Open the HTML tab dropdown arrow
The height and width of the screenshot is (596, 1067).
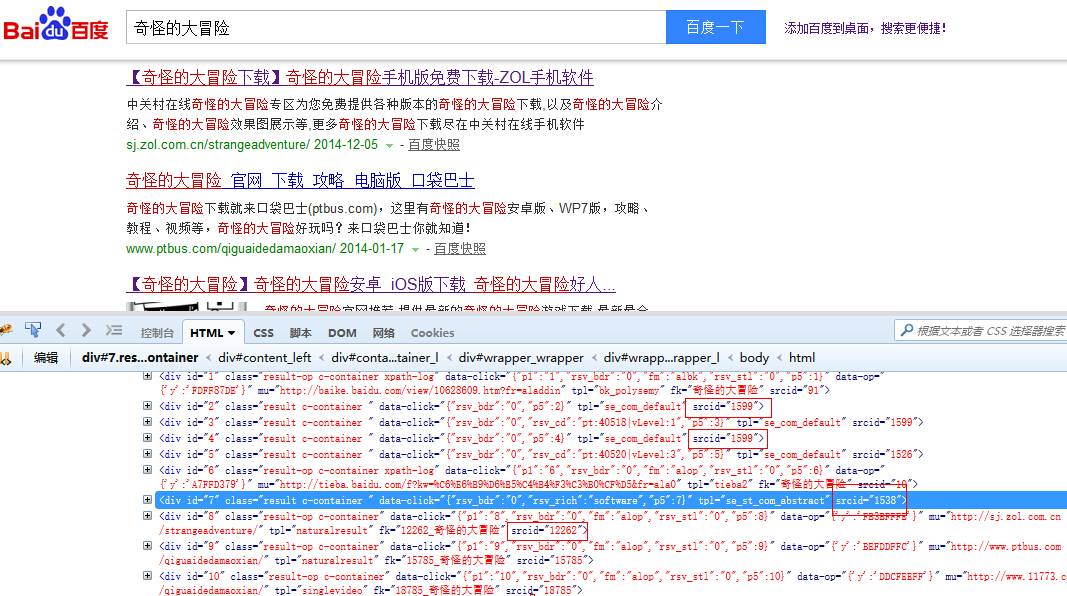point(232,333)
